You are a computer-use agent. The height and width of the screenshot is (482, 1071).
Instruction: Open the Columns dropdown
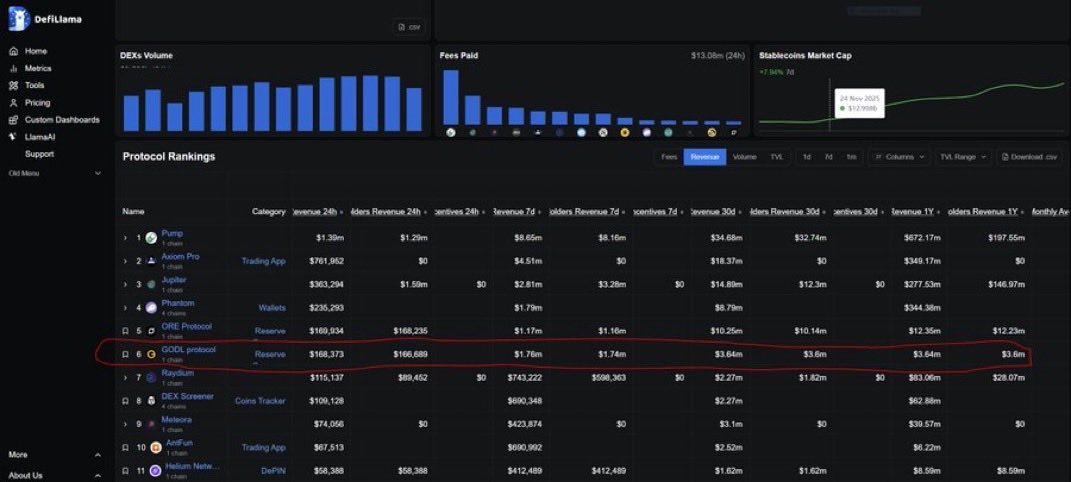[x=899, y=157]
